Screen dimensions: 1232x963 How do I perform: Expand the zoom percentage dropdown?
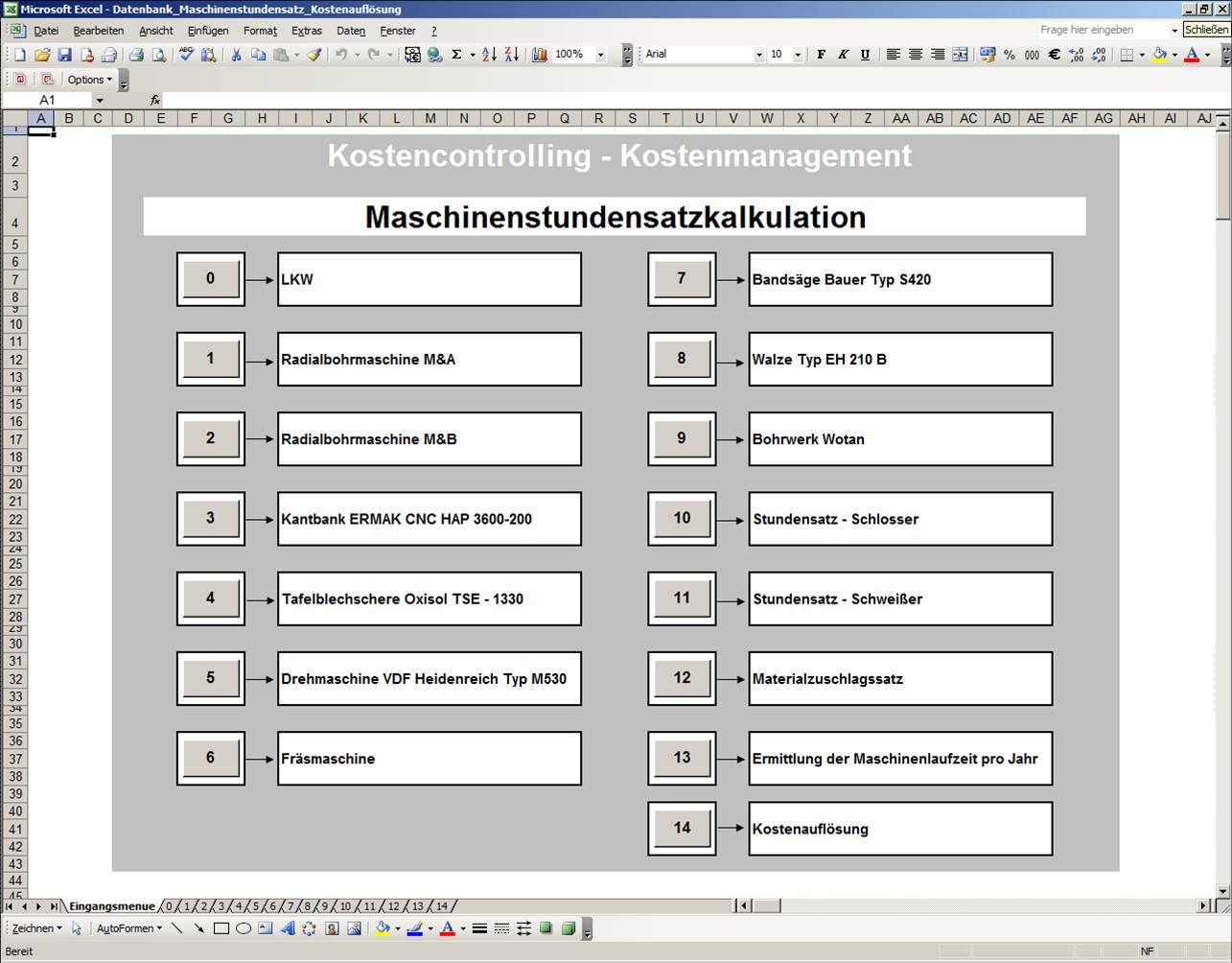[601, 55]
